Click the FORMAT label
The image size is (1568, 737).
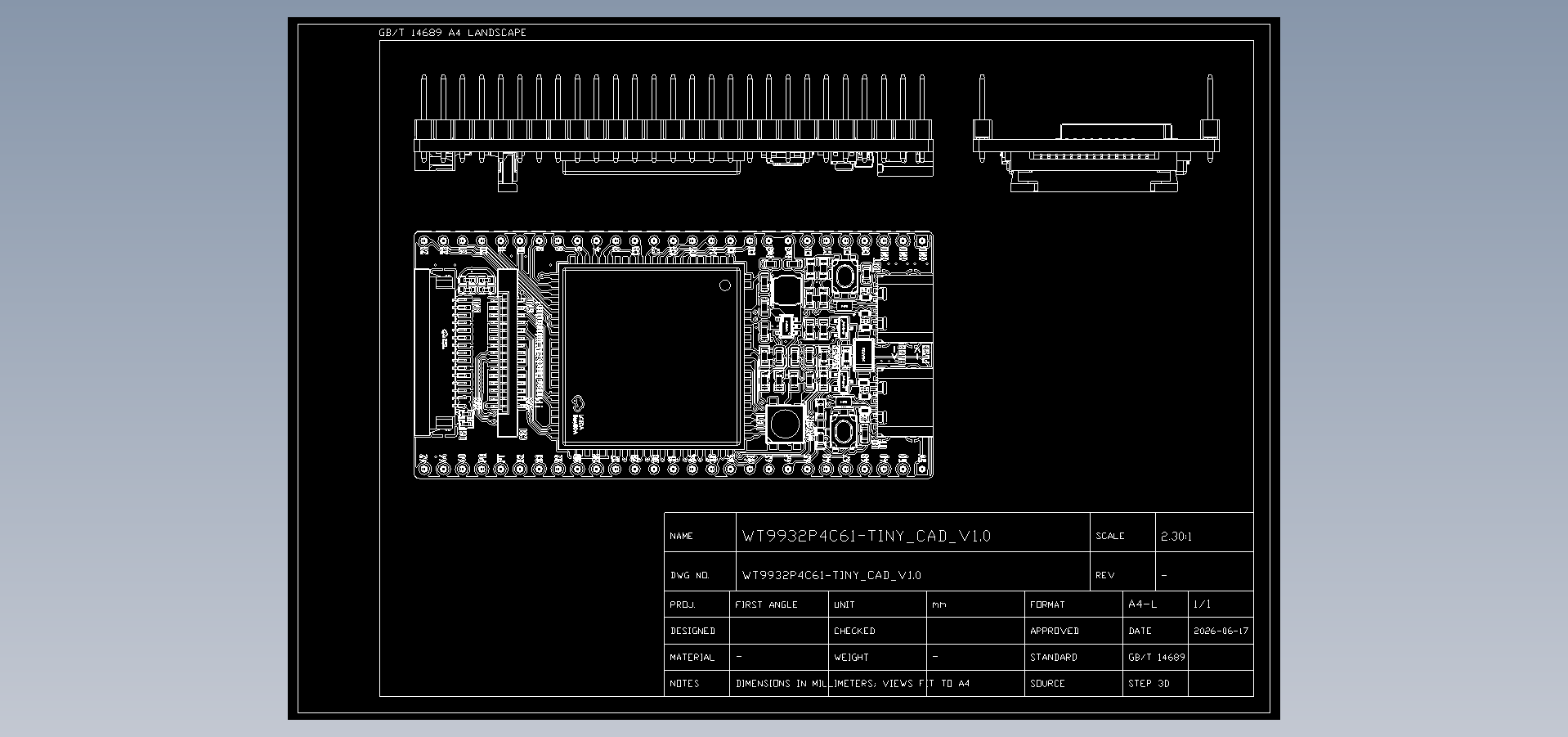[1047, 605]
